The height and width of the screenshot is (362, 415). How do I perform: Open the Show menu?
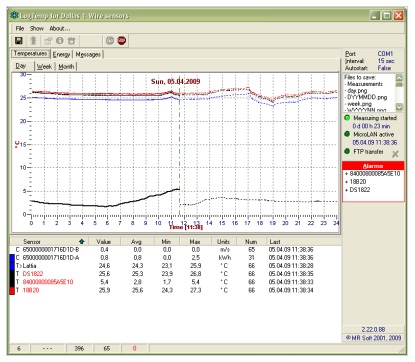coord(37,29)
